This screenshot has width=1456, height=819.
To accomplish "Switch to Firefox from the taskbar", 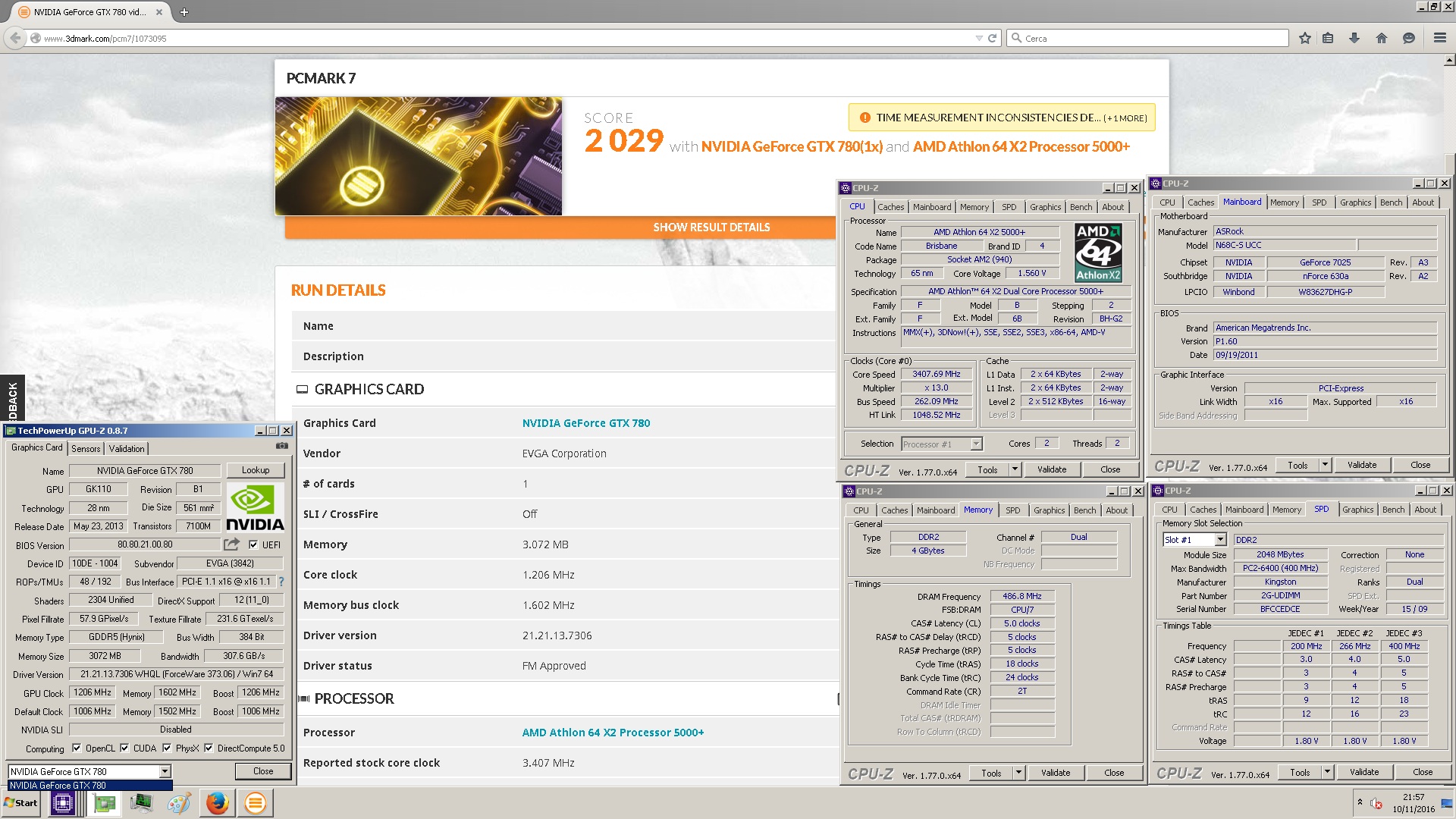I will pos(218,803).
